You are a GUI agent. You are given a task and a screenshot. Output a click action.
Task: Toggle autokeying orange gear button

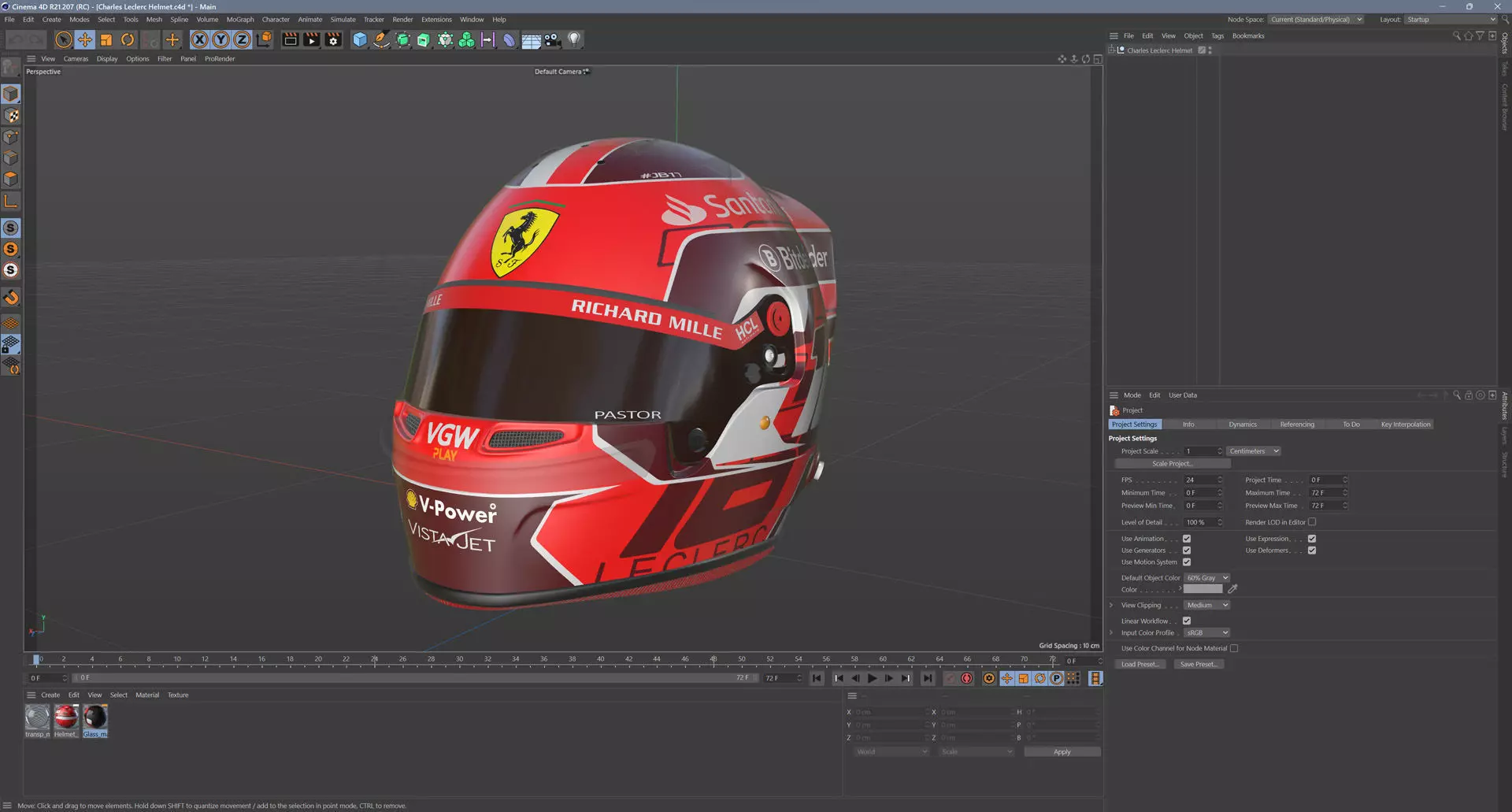989,678
